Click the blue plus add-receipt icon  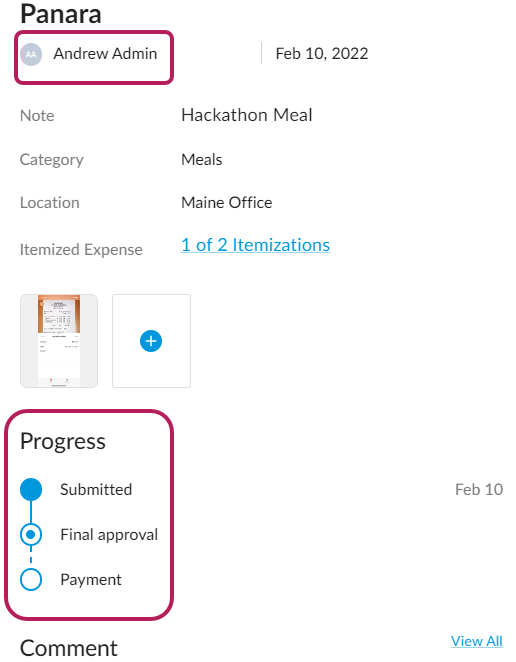pyautogui.click(x=151, y=341)
